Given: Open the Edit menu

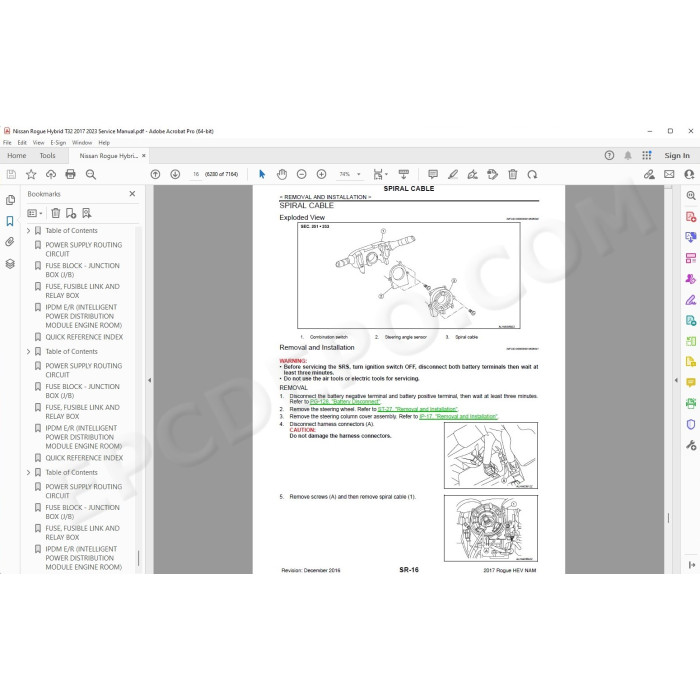Looking at the screenshot, I should point(22,142).
